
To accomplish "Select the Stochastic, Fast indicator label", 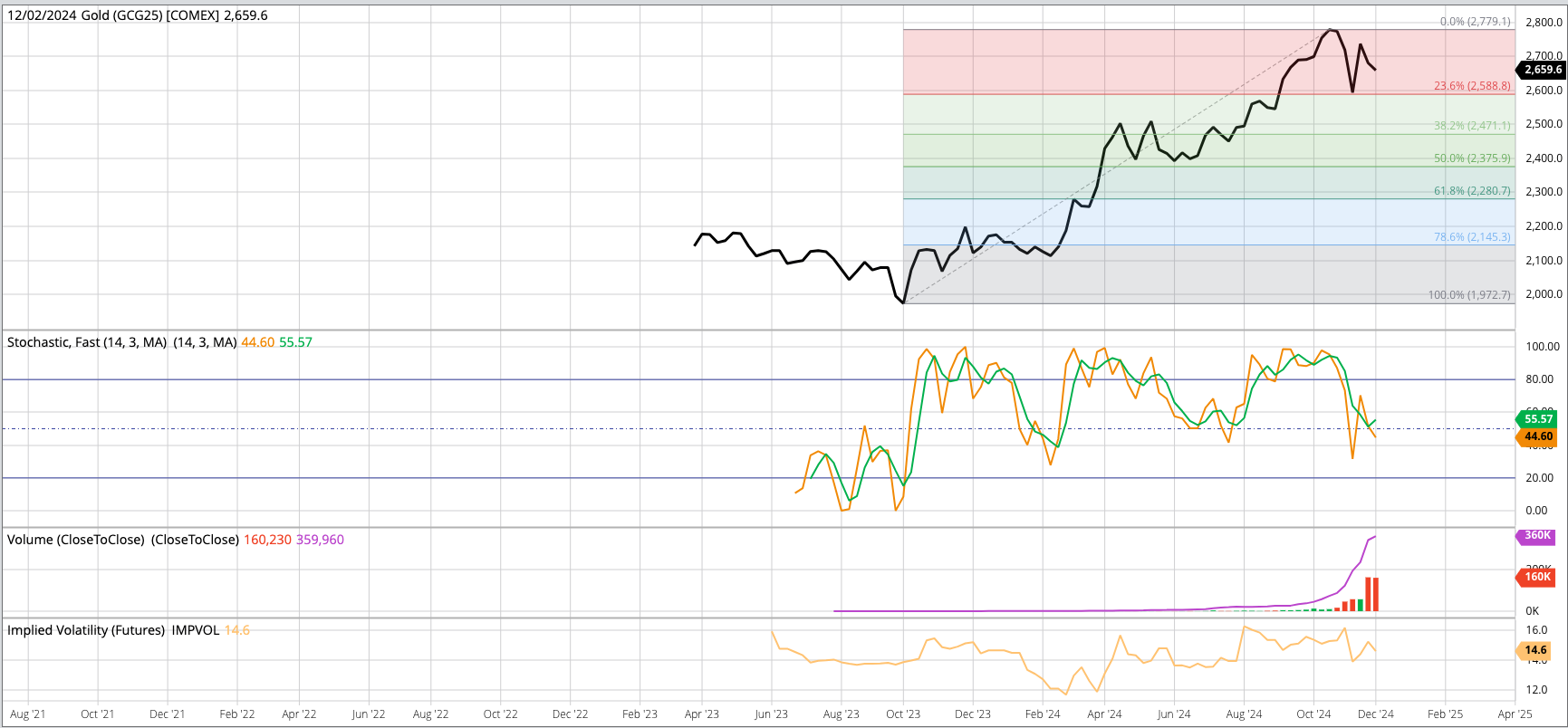I will [x=87, y=342].
